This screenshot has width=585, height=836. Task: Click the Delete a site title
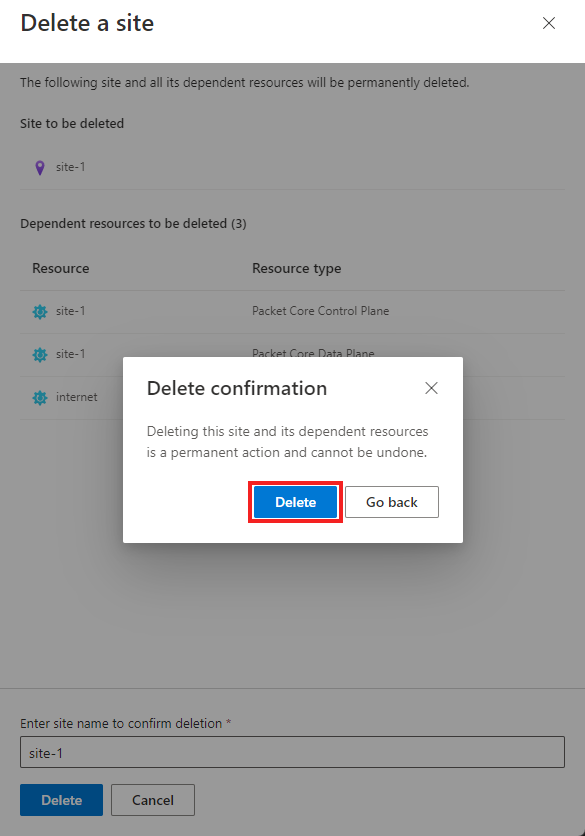(87, 23)
